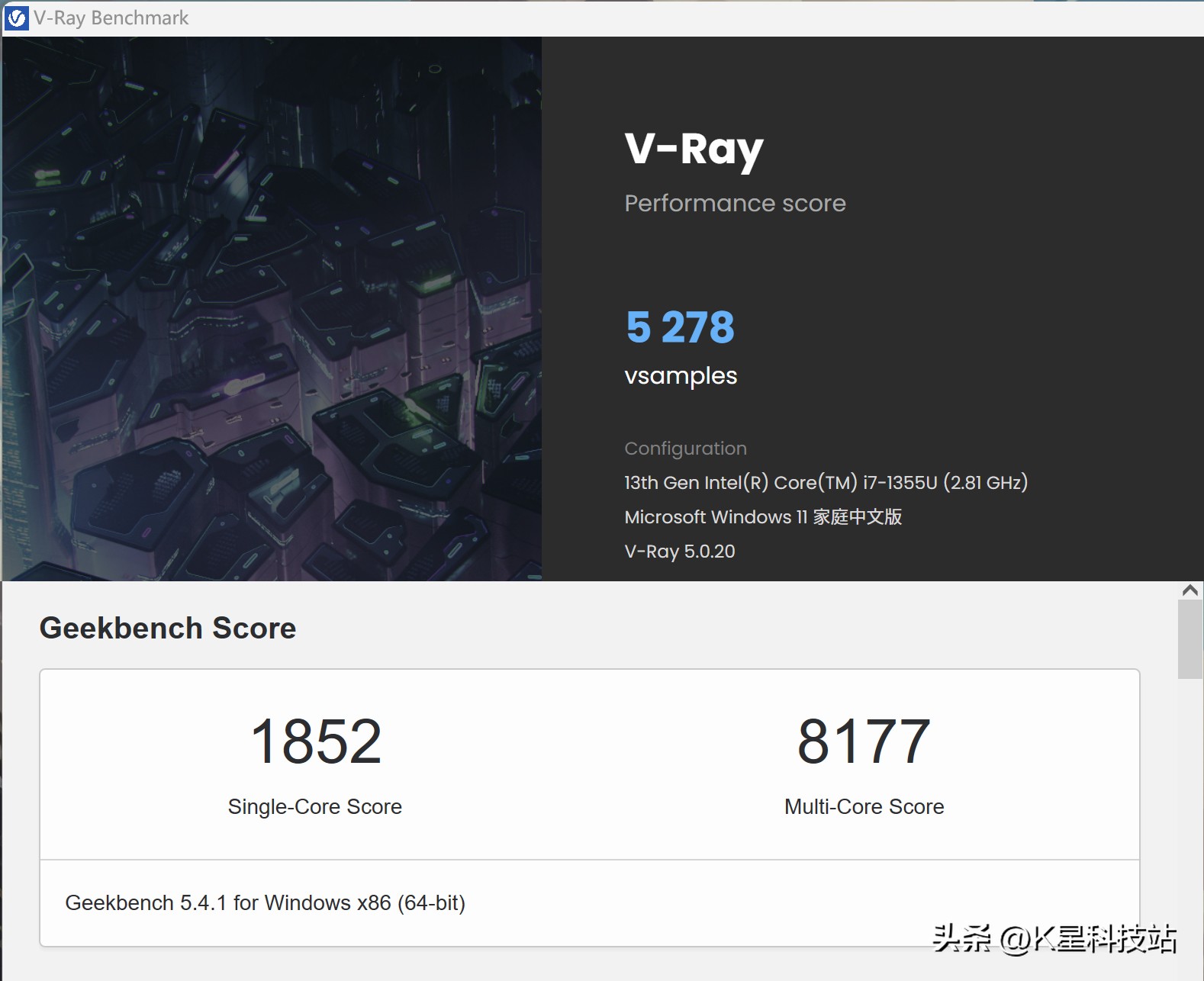Screen dimensions: 1204x981
Task: Click the 'Geekbench 5.4.1 for Windows x86 (64-bit)' text
Action: (266, 903)
